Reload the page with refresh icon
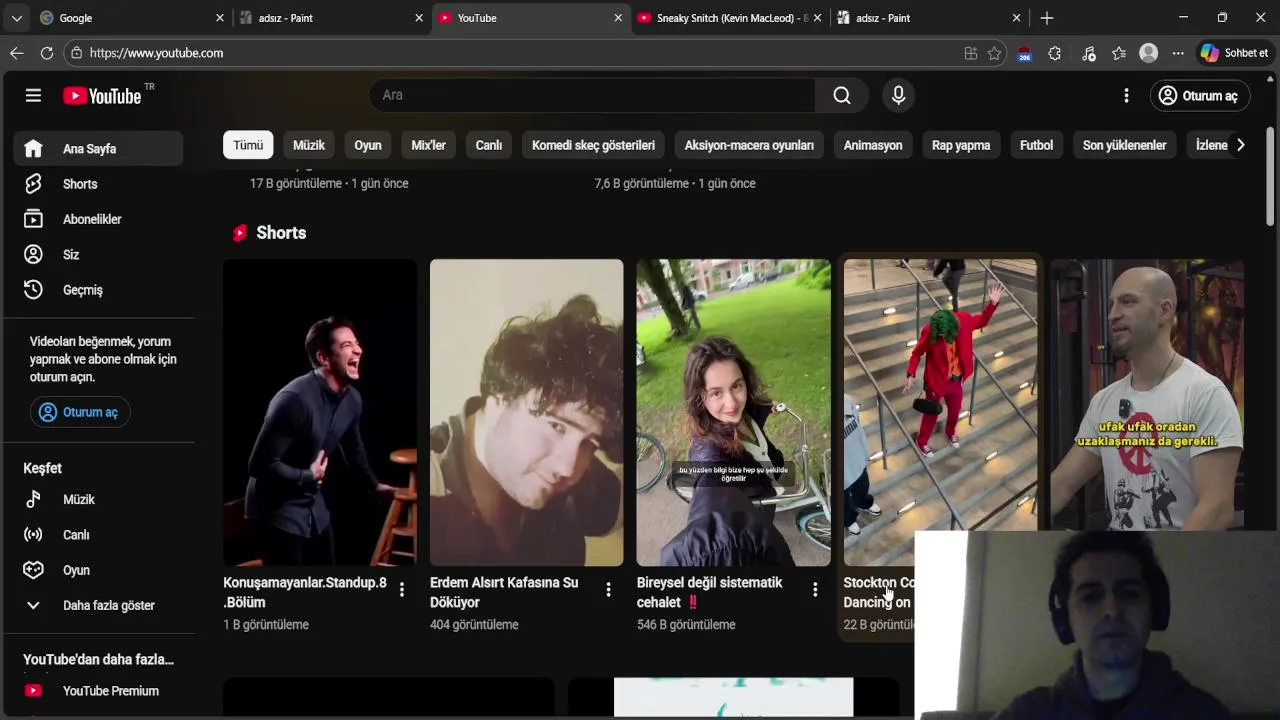Image resolution: width=1280 pixels, height=720 pixels. pos(47,53)
